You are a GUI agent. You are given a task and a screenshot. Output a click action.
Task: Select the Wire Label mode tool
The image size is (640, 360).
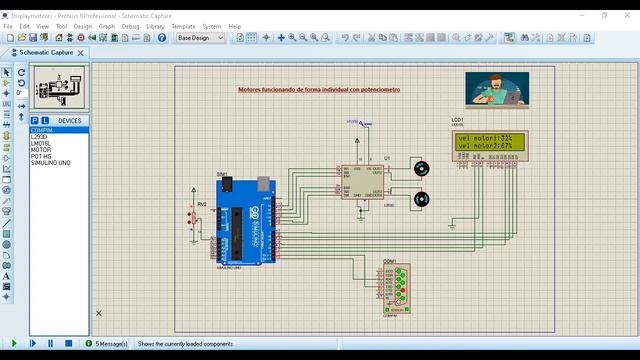click(6, 104)
